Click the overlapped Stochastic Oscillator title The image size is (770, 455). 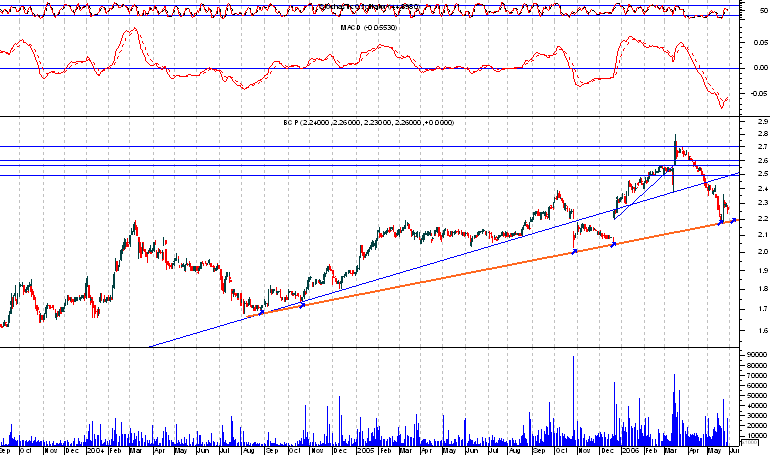(369, 6)
